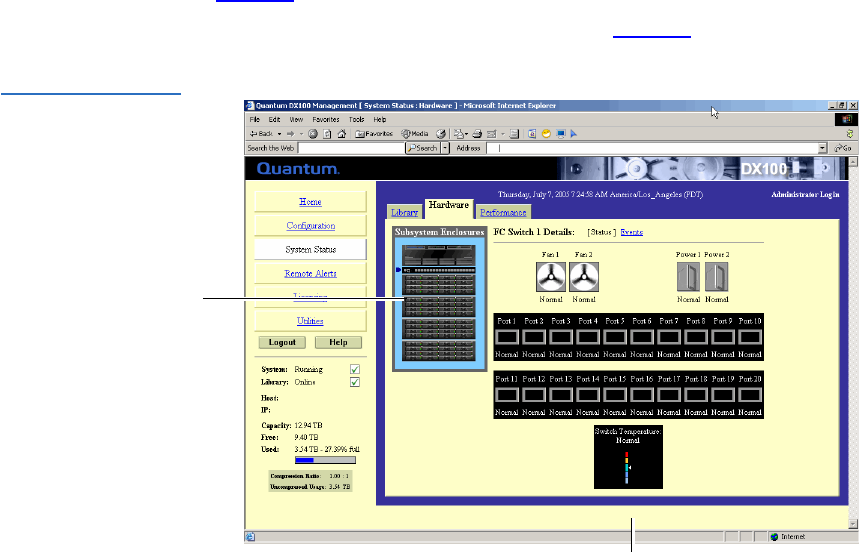Open the Edit menu
The height and width of the screenshot is (552, 859).
click(274, 119)
